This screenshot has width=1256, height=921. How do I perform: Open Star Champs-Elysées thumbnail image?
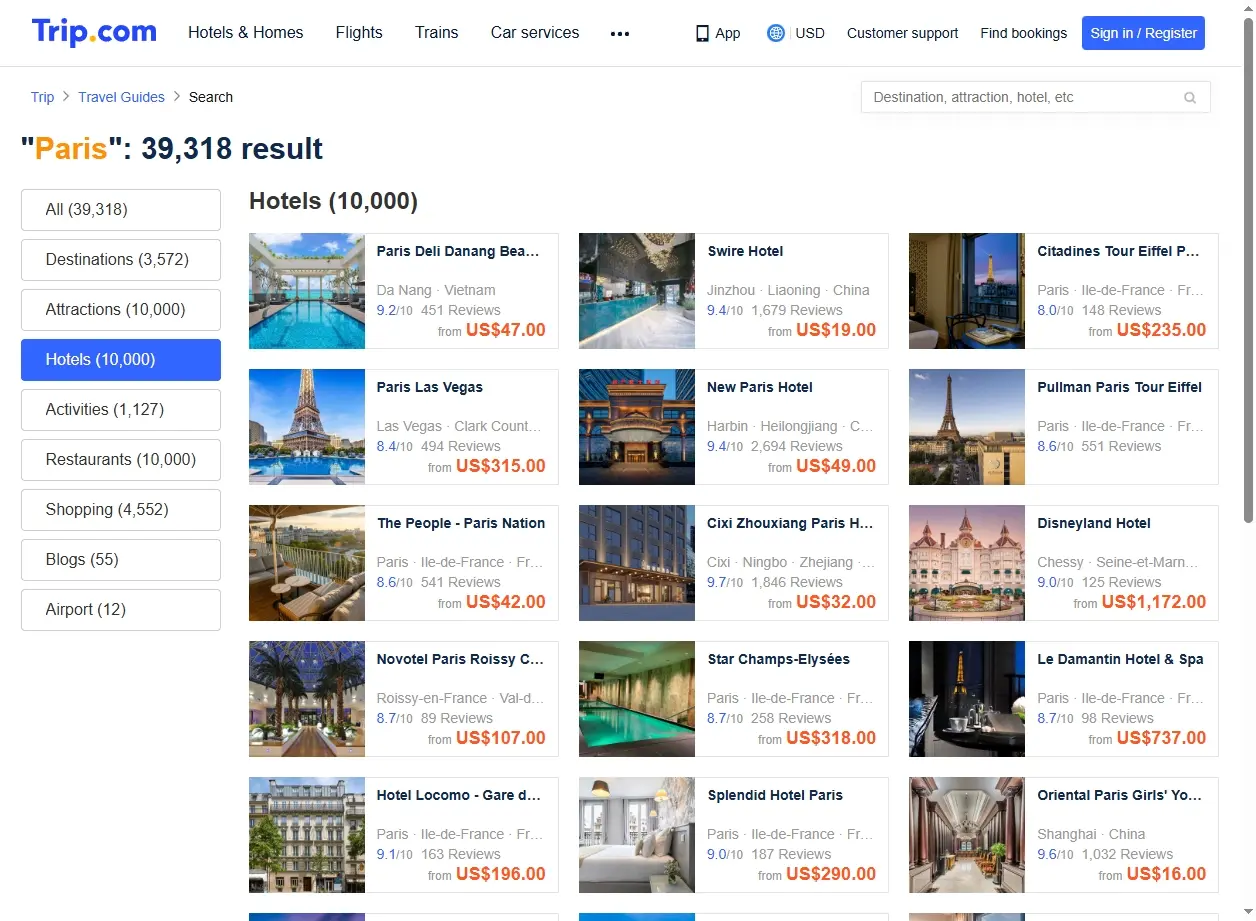click(637, 699)
